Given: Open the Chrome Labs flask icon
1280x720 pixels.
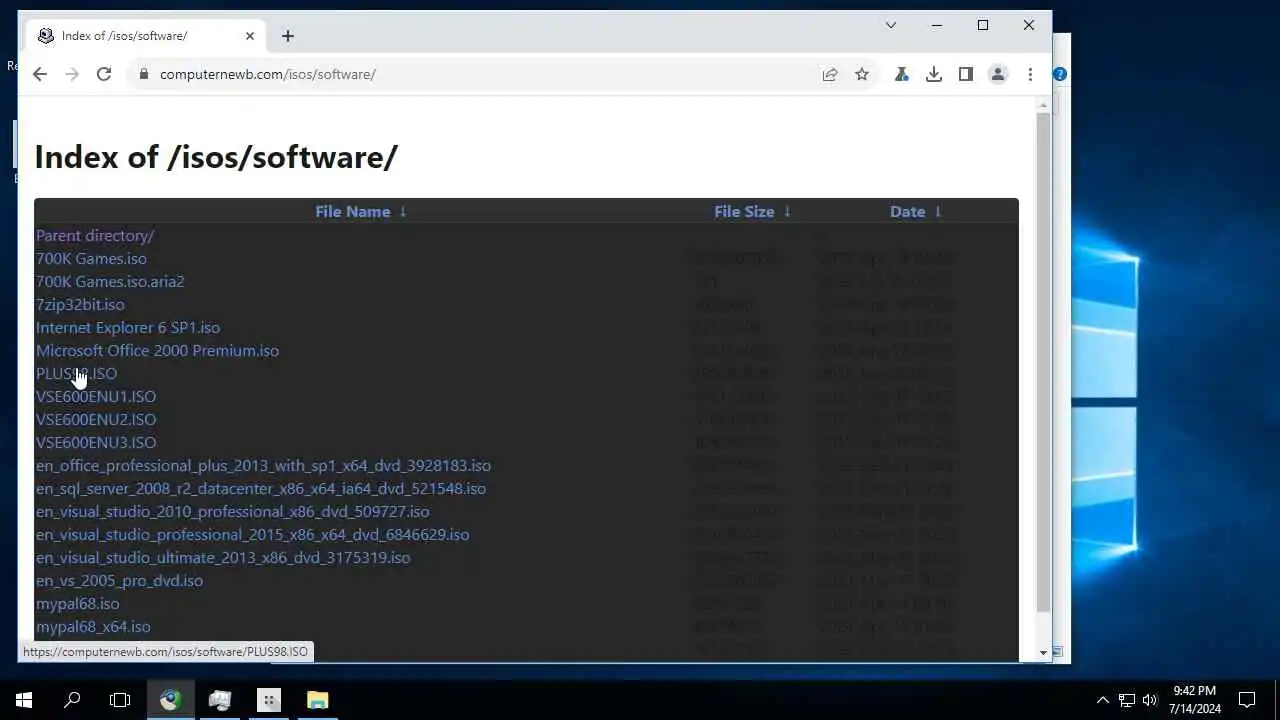Looking at the screenshot, I should 902,74.
